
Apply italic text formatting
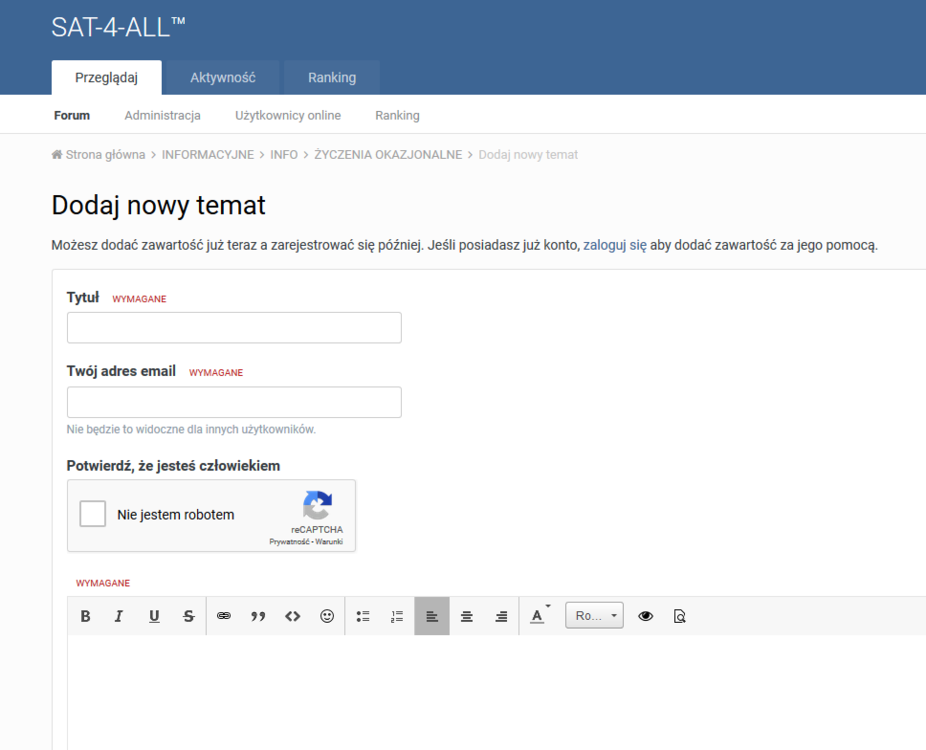coord(119,616)
